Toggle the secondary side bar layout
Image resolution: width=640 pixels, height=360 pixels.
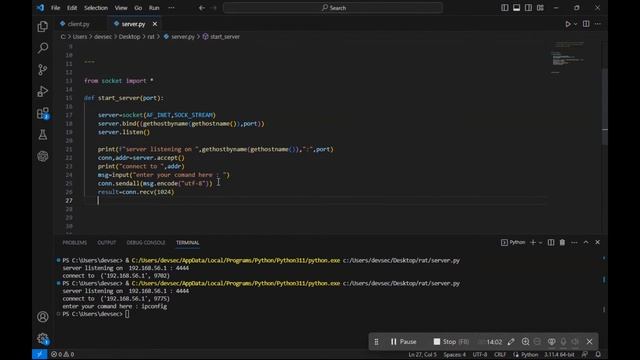529,8
